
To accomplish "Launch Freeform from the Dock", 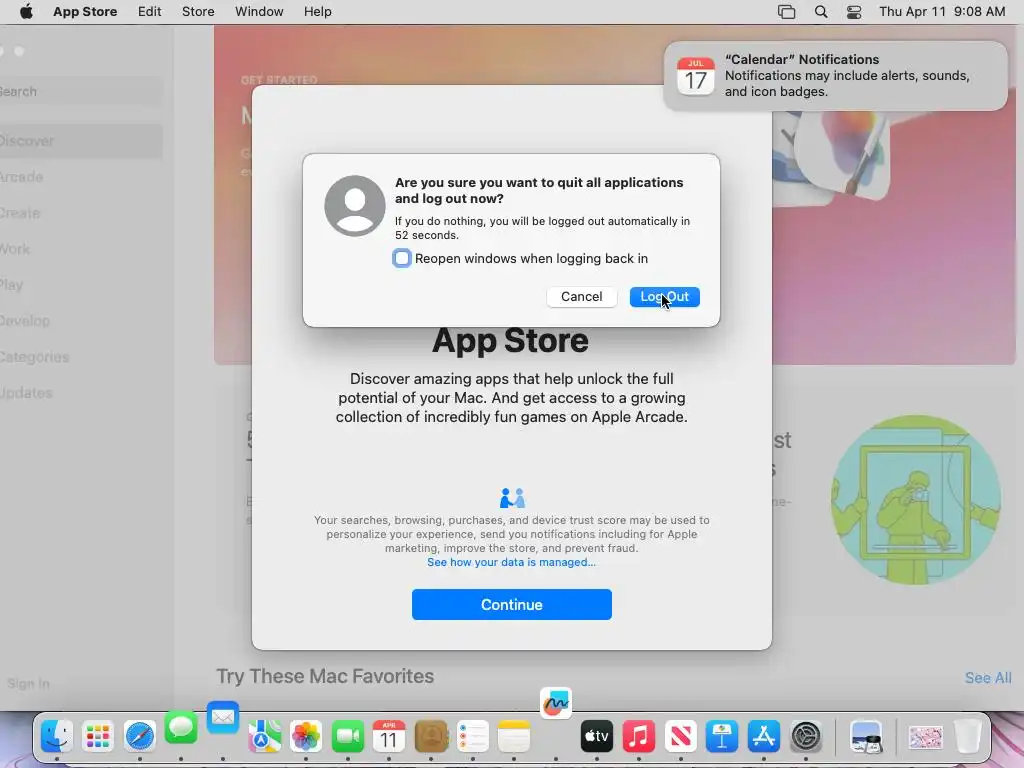I will tap(556, 703).
